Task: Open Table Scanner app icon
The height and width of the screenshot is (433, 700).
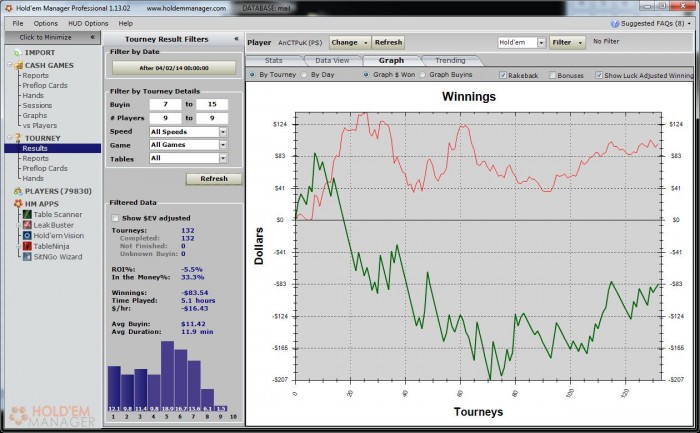Action: (27, 214)
